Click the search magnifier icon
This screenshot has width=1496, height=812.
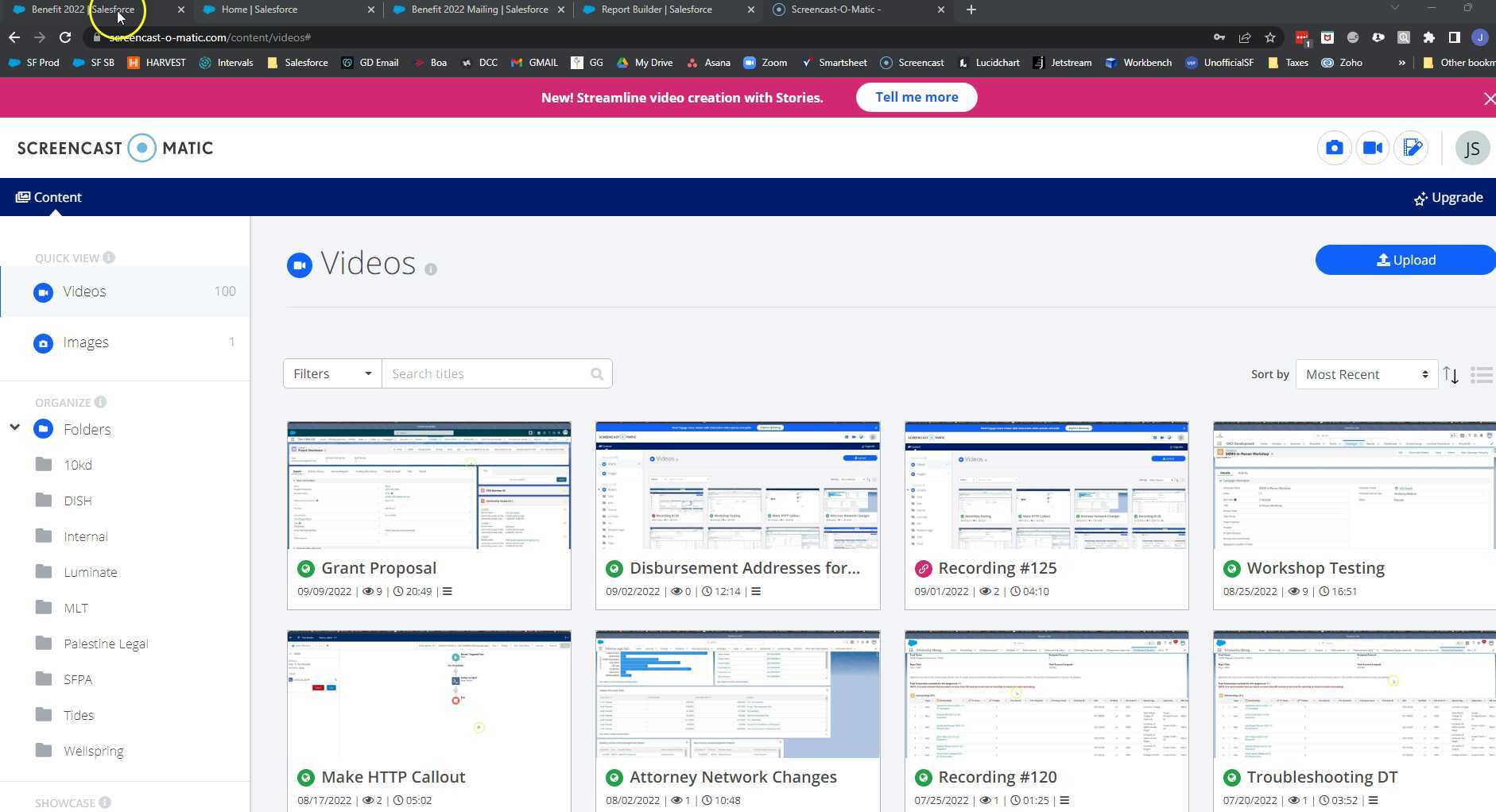pos(596,374)
